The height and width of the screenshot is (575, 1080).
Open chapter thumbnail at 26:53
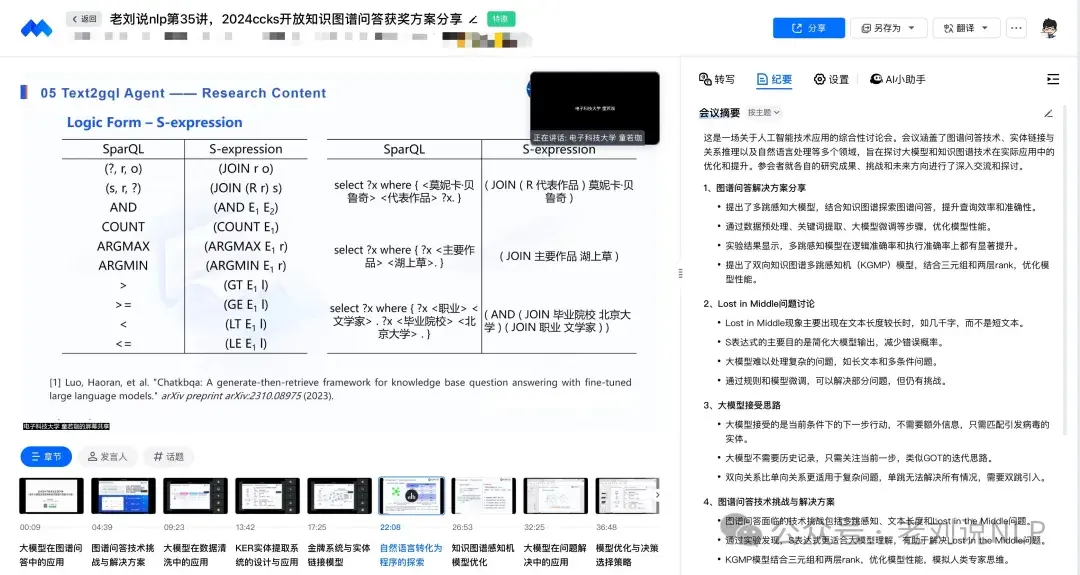(484, 496)
